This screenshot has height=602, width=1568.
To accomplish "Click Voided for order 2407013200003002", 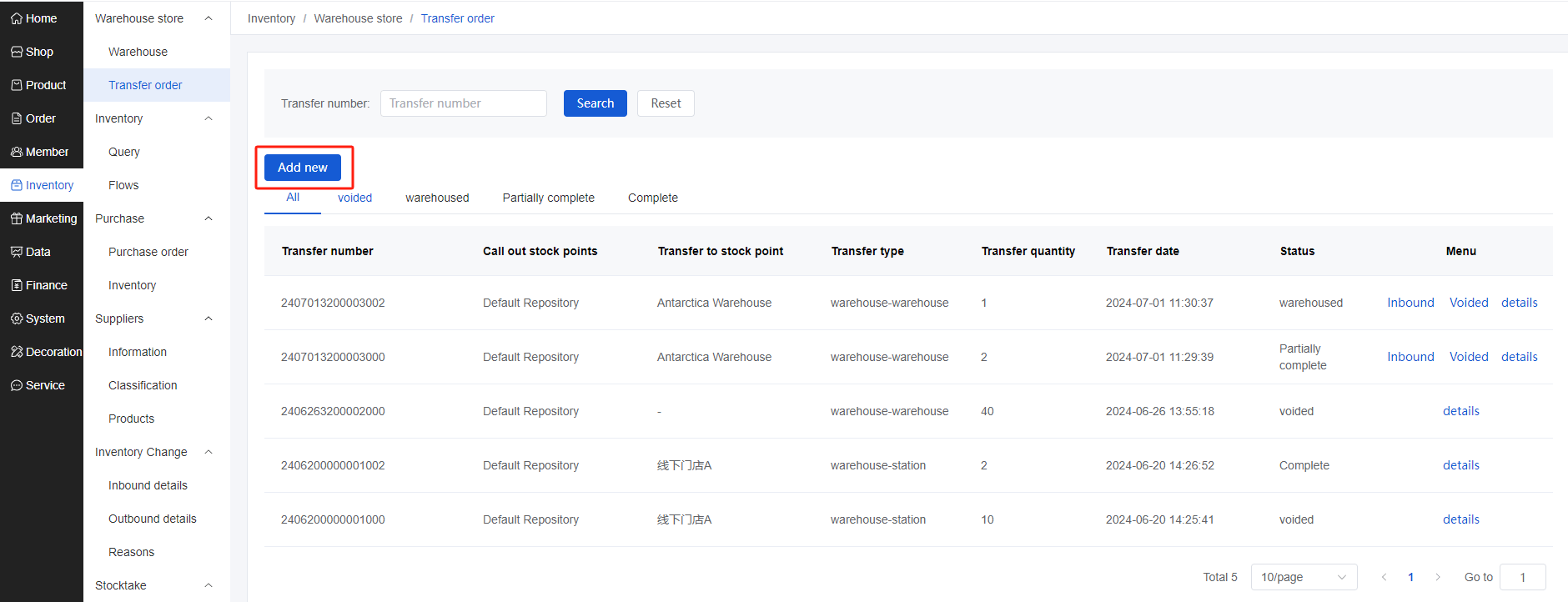I will click(1469, 303).
